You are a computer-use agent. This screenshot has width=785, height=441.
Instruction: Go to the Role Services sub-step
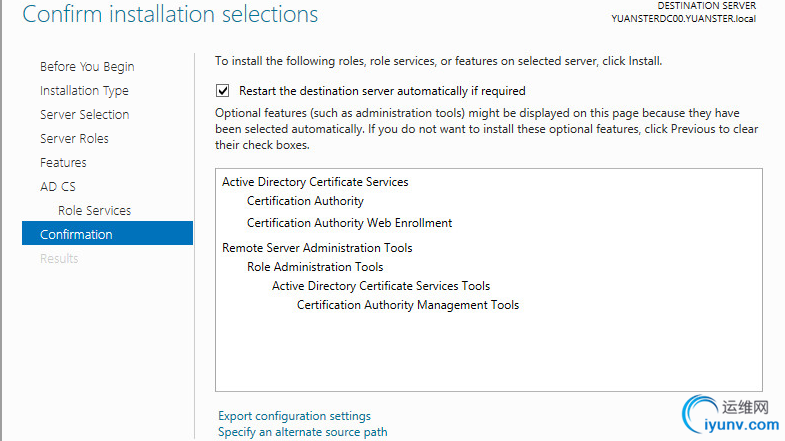(x=94, y=211)
